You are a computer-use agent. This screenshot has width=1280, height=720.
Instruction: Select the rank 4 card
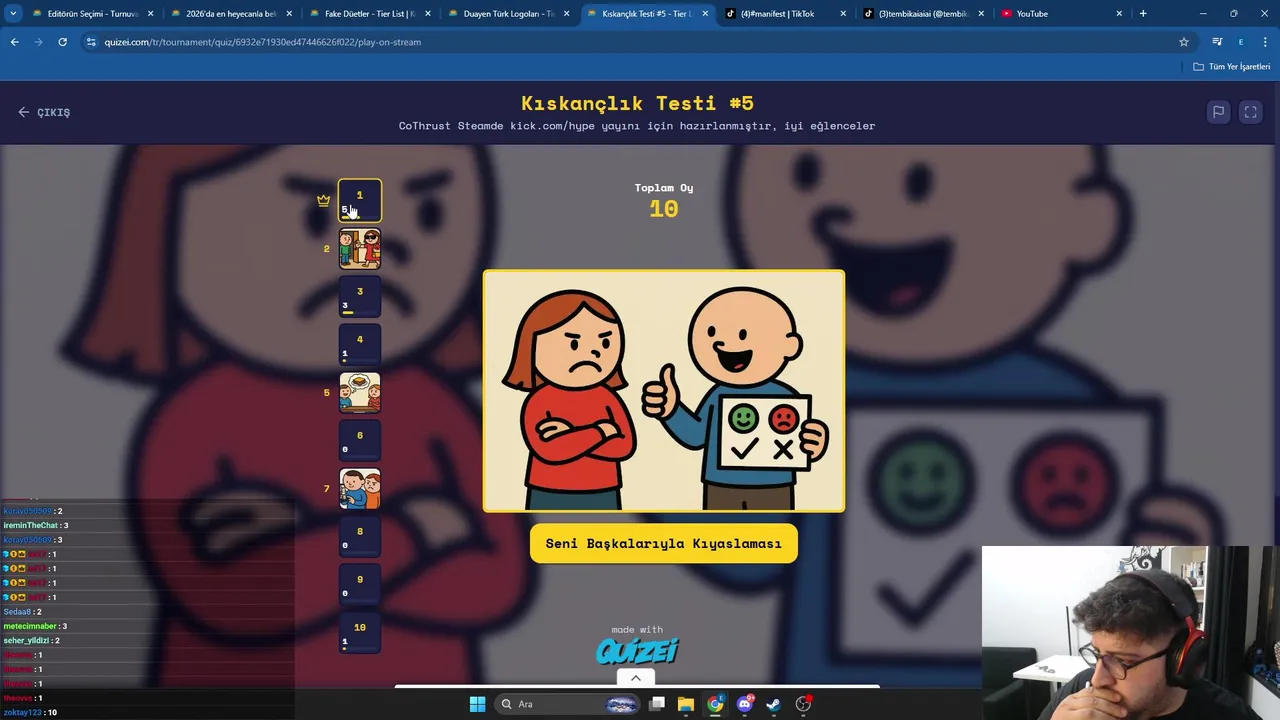[360, 344]
